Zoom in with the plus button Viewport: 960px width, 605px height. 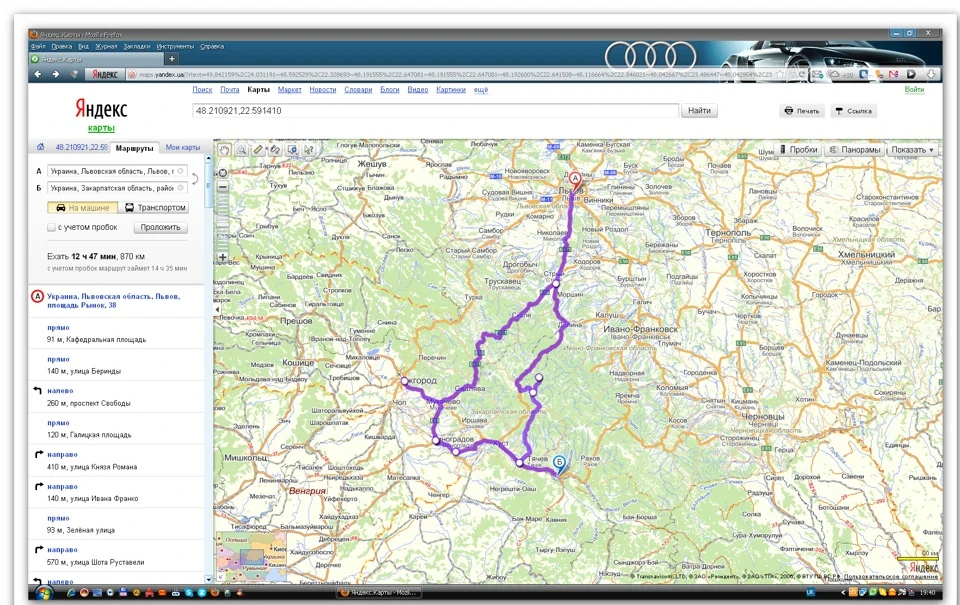click(x=223, y=257)
